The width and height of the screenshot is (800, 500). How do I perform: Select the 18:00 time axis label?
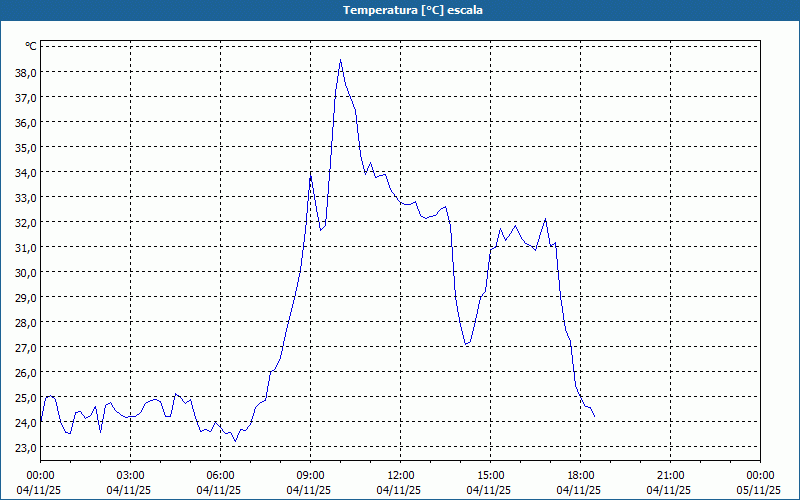(580, 474)
